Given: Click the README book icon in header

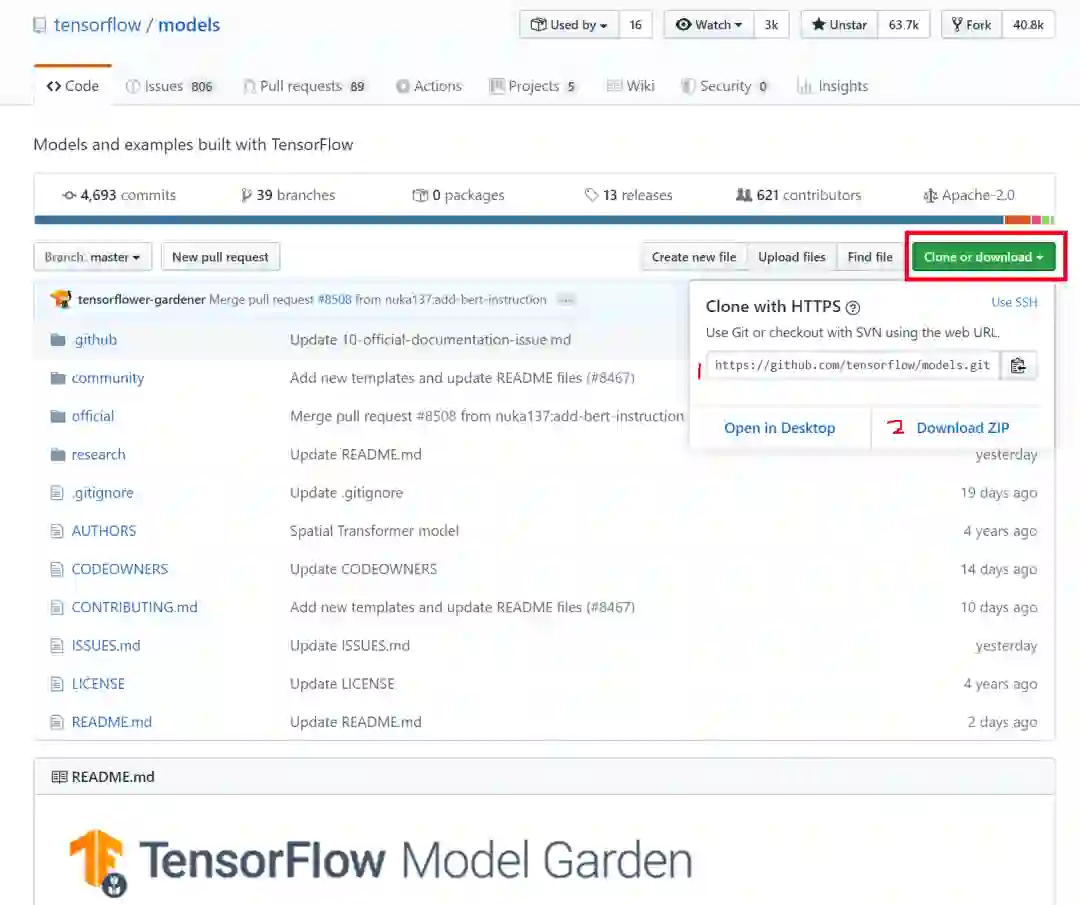Looking at the screenshot, I should pyautogui.click(x=59, y=777).
